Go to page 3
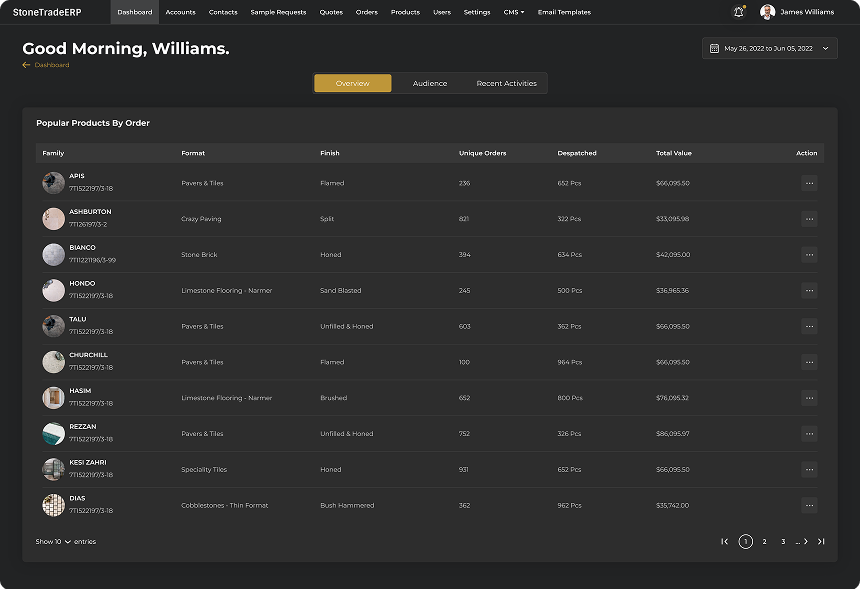This screenshot has width=860, height=590. (x=783, y=541)
